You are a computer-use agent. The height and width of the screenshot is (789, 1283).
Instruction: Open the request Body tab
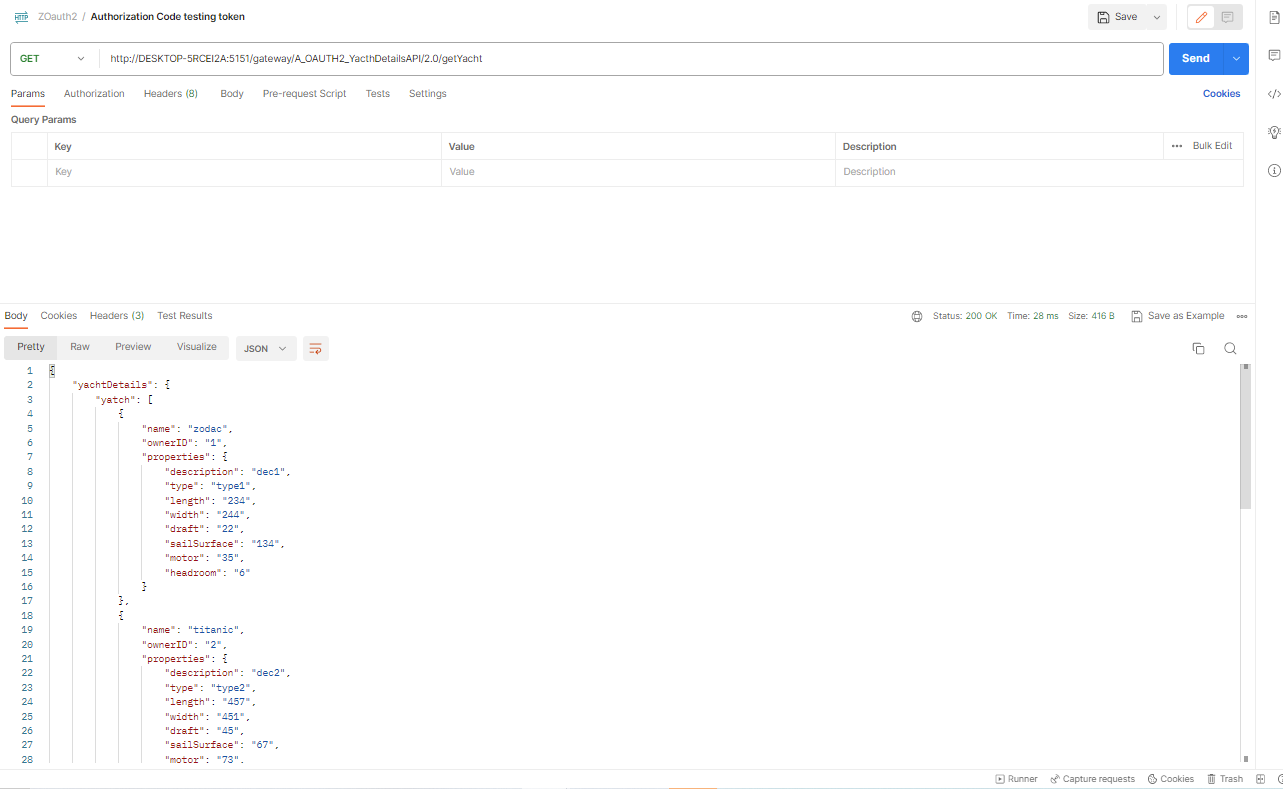click(232, 94)
